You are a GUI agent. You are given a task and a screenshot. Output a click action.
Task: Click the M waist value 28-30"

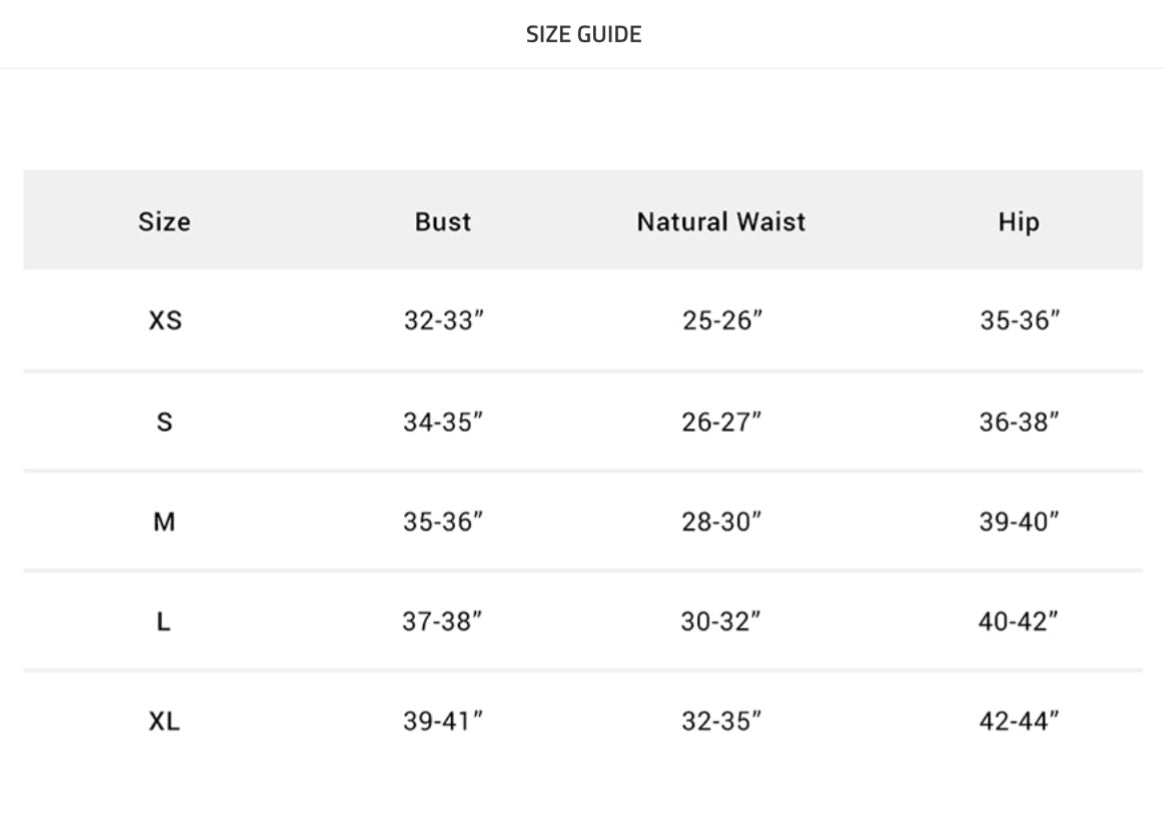point(721,521)
